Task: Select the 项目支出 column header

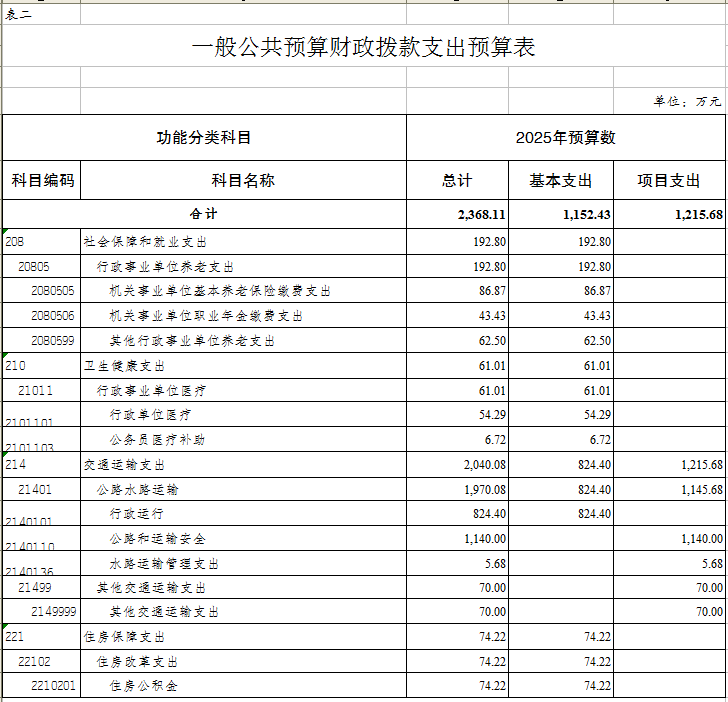Action: coord(669,180)
